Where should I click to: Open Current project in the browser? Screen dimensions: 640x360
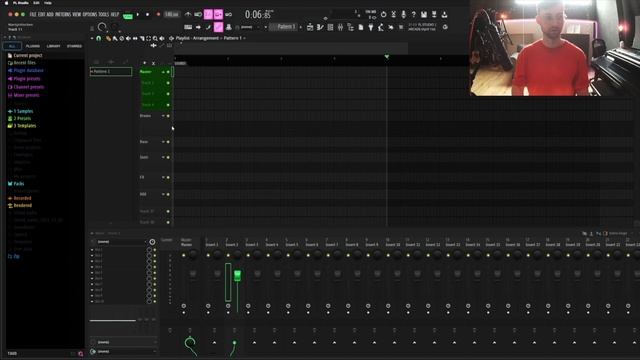25,55
